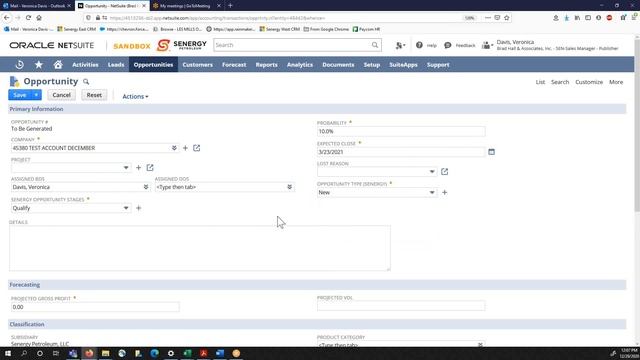Open the user role switch icon
The image size is (640, 360).
pyautogui.click(x=487, y=45)
